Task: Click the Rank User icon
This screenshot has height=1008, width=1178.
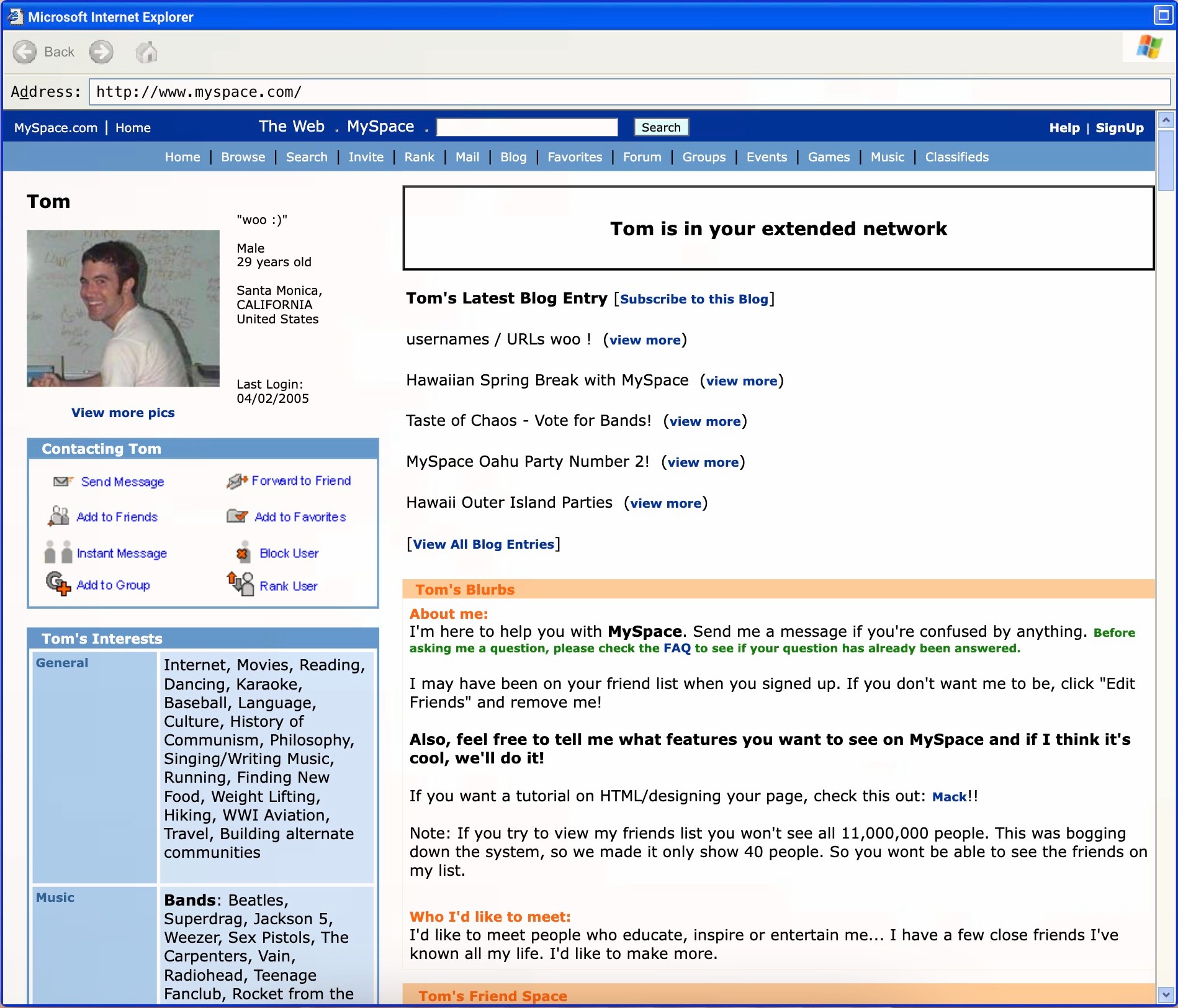Action: tap(241, 584)
